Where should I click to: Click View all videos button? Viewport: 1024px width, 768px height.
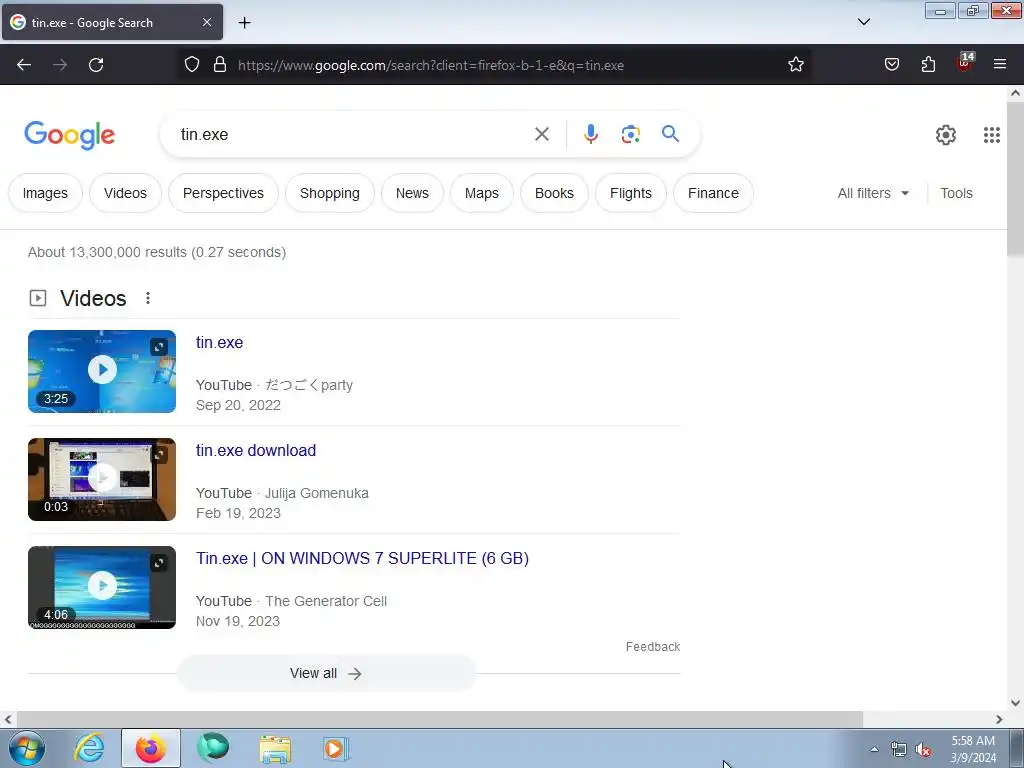tap(327, 673)
